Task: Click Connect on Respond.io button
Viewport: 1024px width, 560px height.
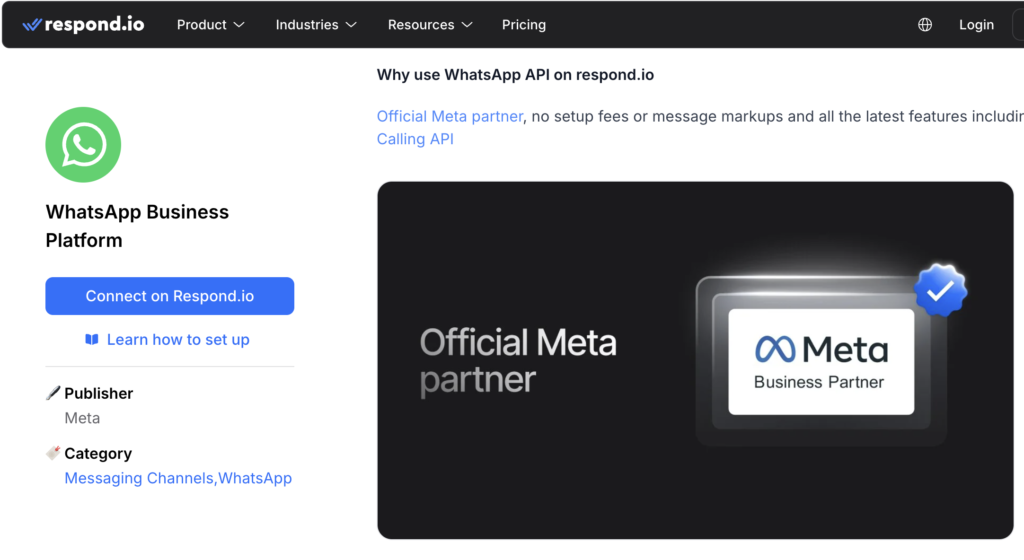Action: [x=170, y=296]
